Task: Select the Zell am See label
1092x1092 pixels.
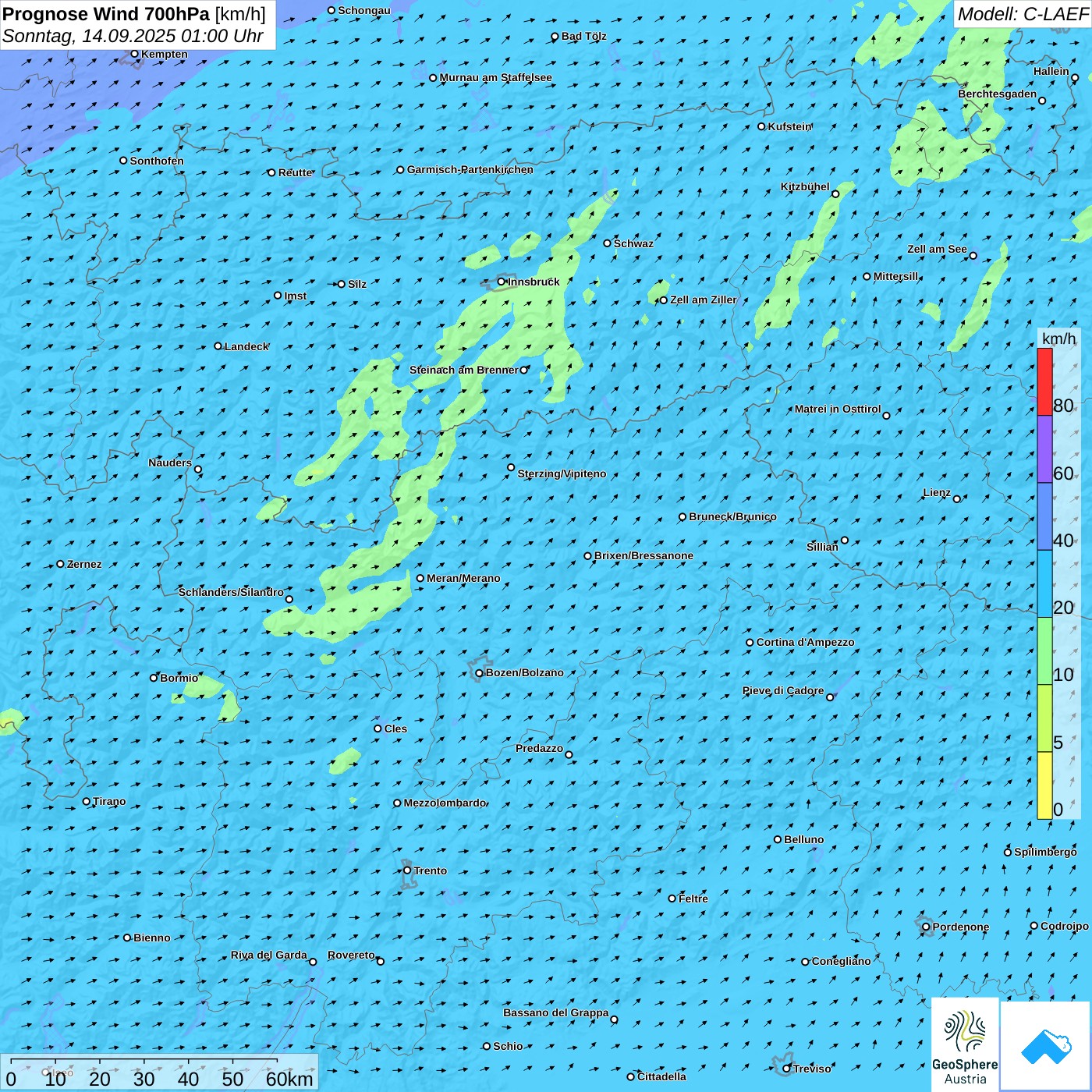Action: point(937,249)
